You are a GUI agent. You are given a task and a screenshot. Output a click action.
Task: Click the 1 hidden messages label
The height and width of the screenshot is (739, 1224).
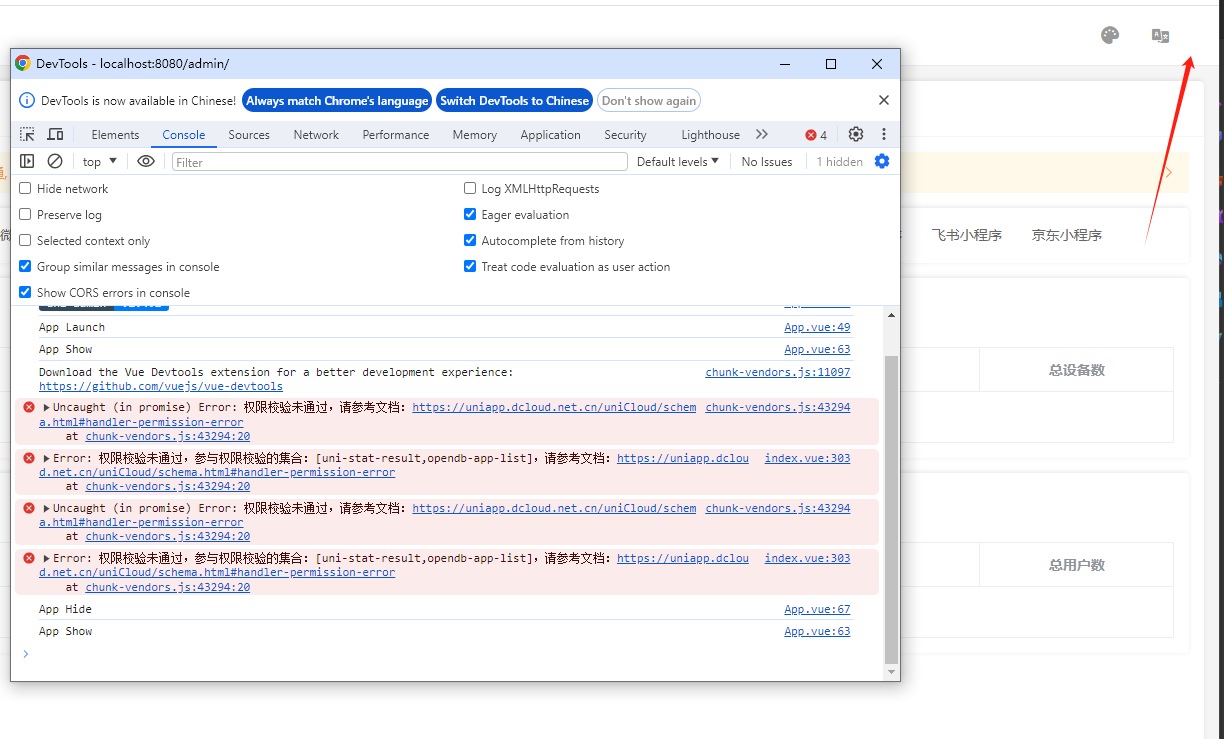840,162
